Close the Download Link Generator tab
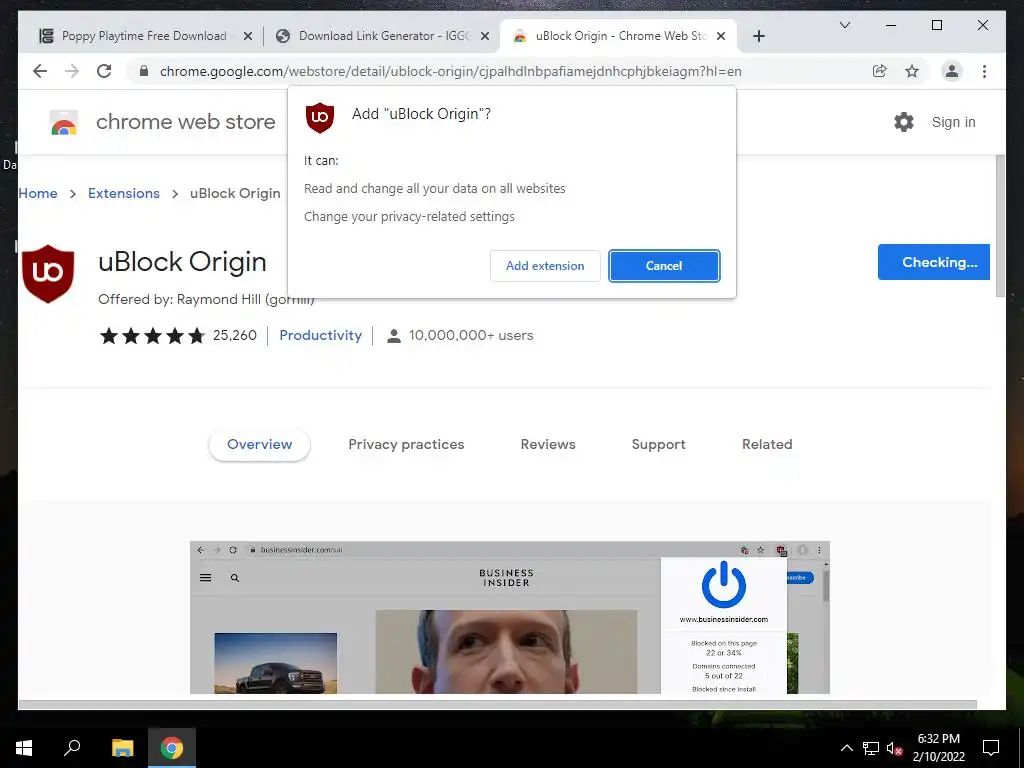Viewport: 1024px width, 768px height. 485,36
